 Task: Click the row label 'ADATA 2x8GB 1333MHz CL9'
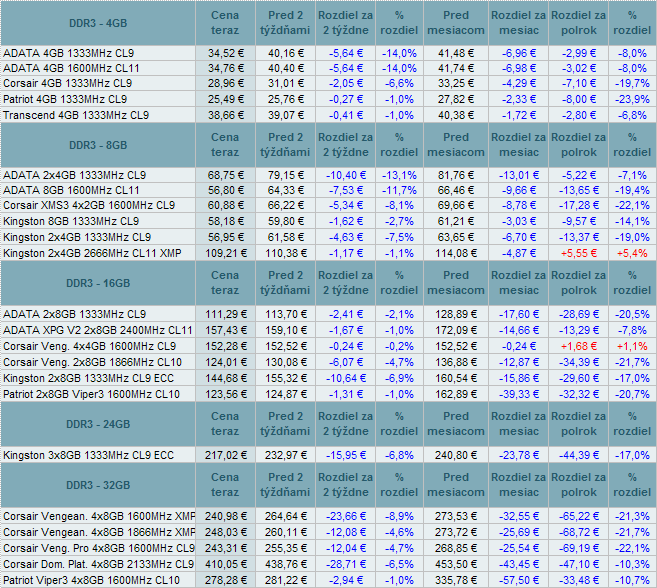(75, 314)
